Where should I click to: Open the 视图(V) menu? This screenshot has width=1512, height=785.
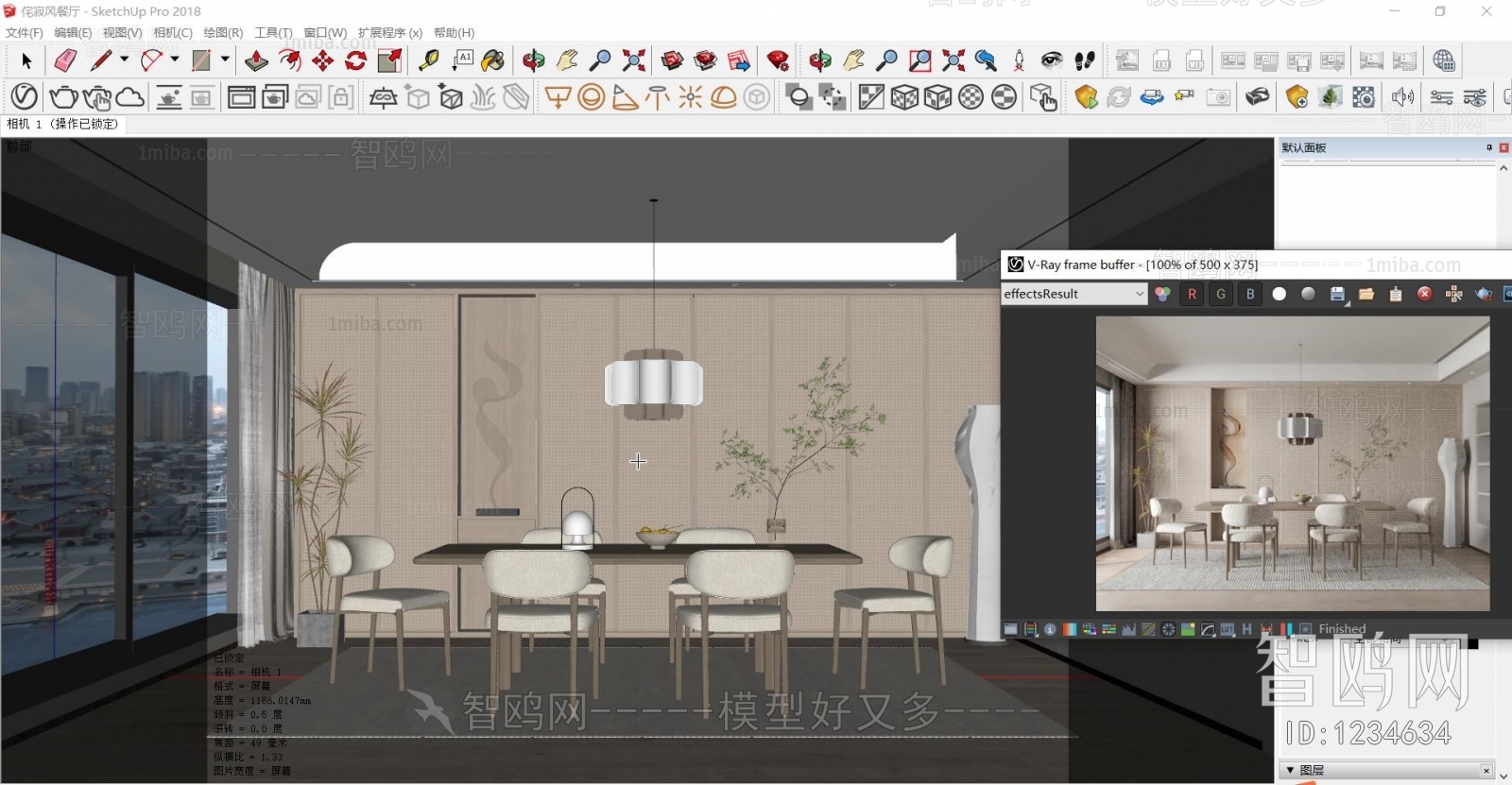[122, 33]
